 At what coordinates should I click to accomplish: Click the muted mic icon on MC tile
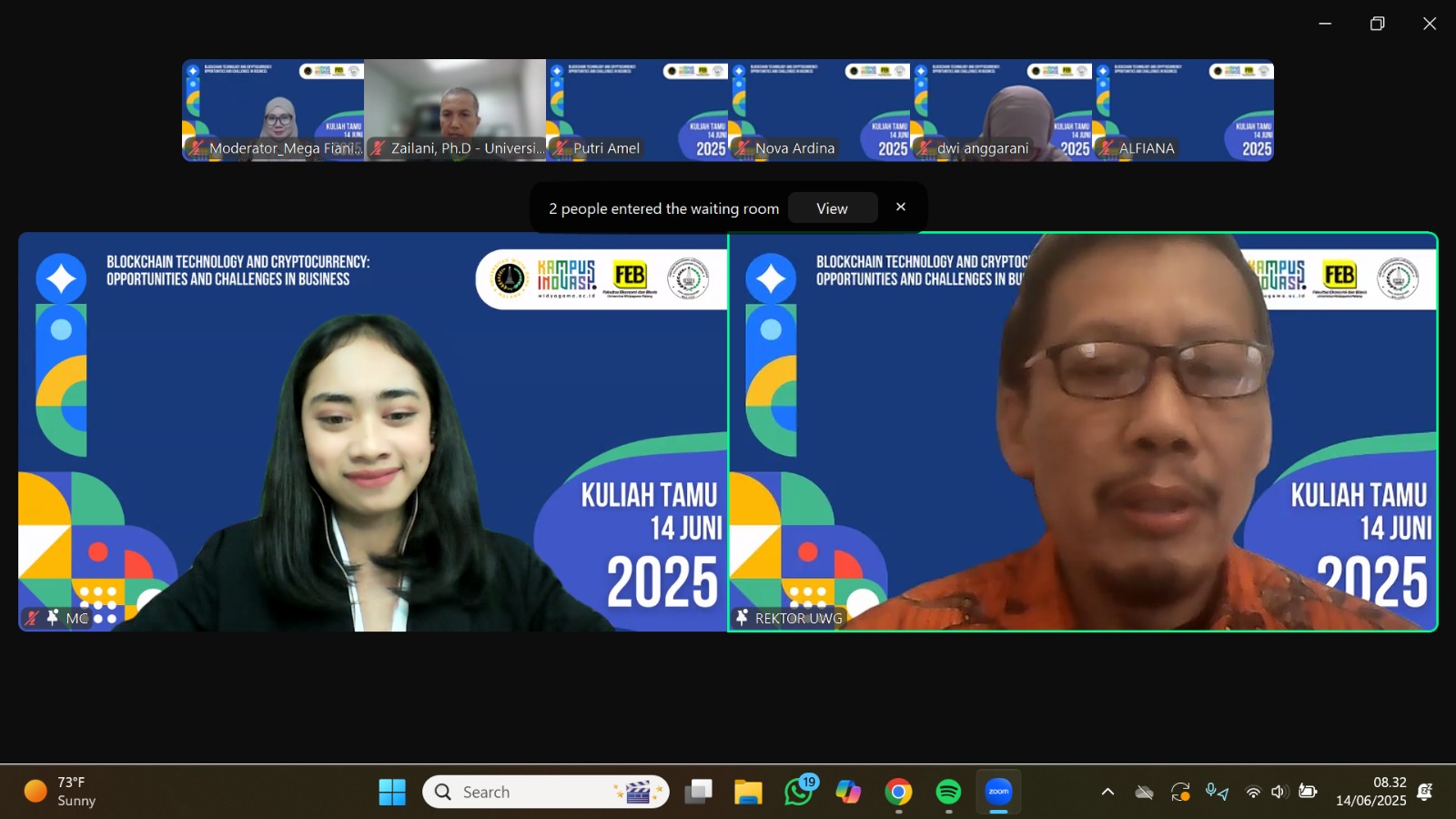click(33, 618)
